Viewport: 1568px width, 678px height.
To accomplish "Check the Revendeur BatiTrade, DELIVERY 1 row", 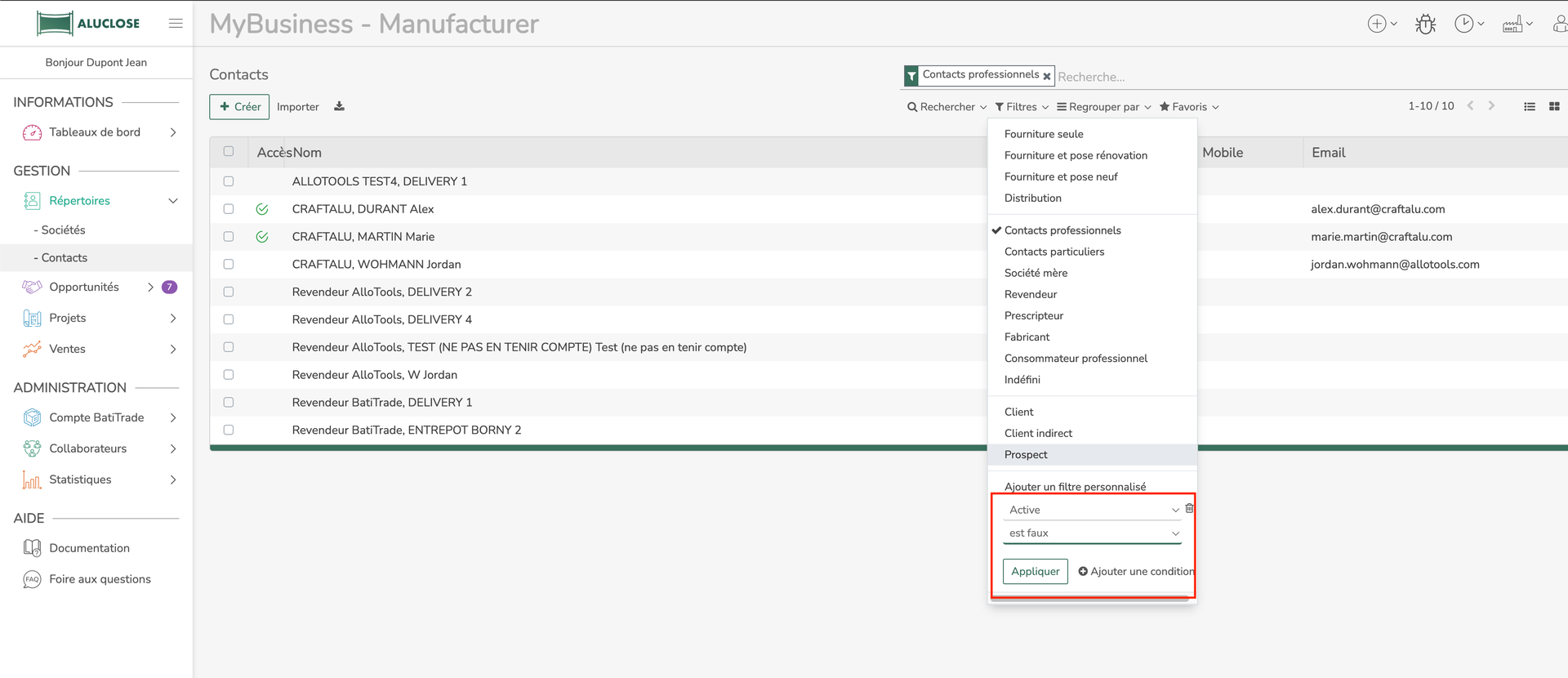I will click(229, 403).
